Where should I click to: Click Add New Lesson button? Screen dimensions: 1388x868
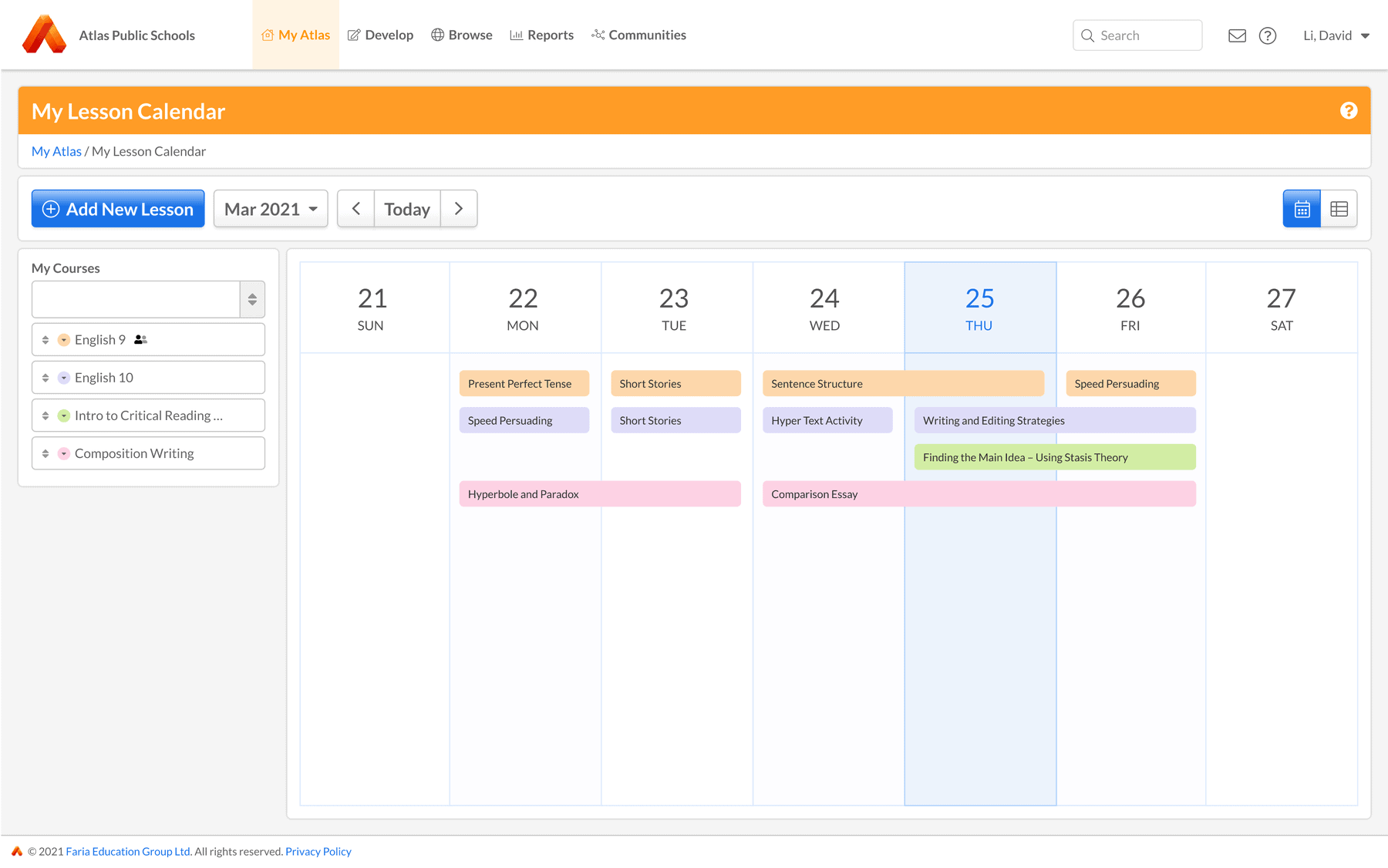[x=118, y=209]
